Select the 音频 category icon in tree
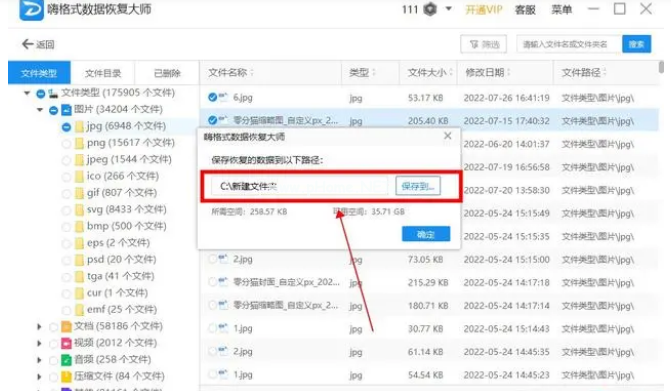This screenshot has width=671, height=391. coord(66,360)
